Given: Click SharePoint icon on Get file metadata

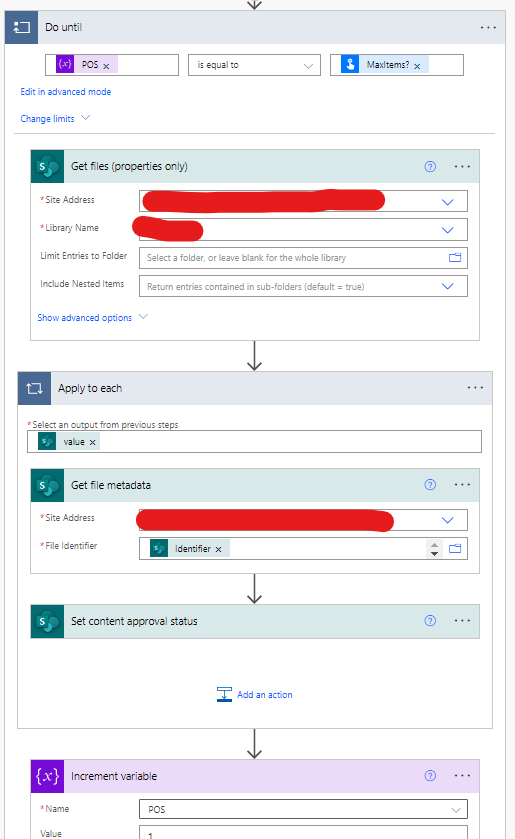Looking at the screenshot, I should coord(48,485).
